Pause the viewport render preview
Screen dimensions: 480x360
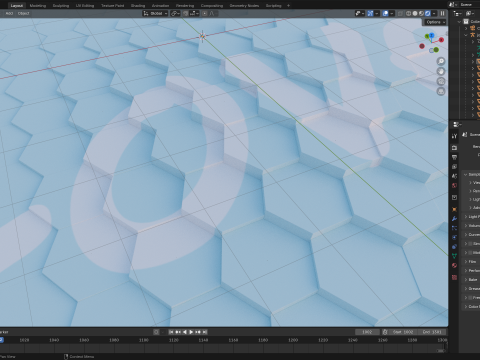443,13
